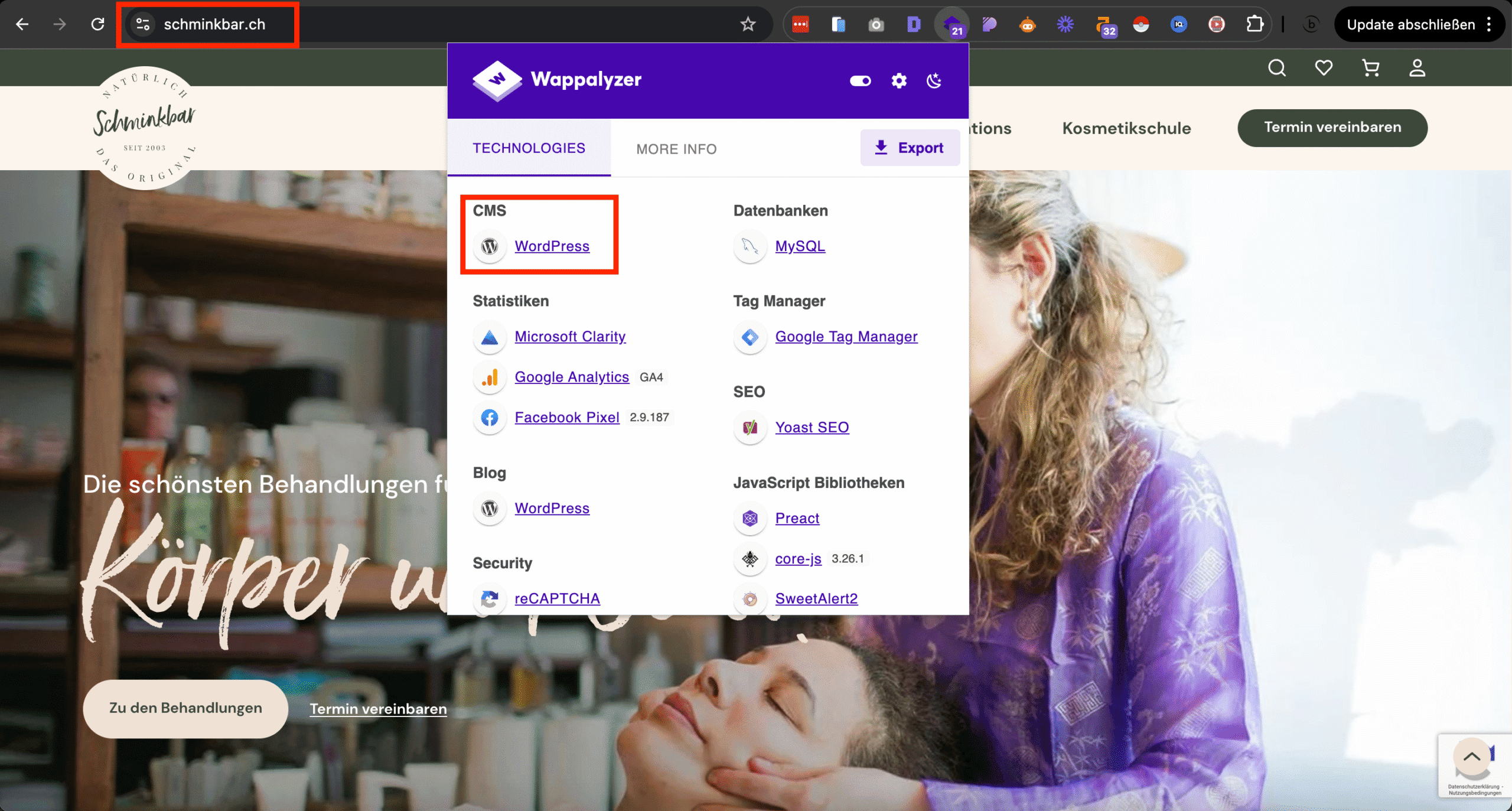Open the WordPress link under CMS
Screen dimensions: 1512x811
tap(552, 246)
